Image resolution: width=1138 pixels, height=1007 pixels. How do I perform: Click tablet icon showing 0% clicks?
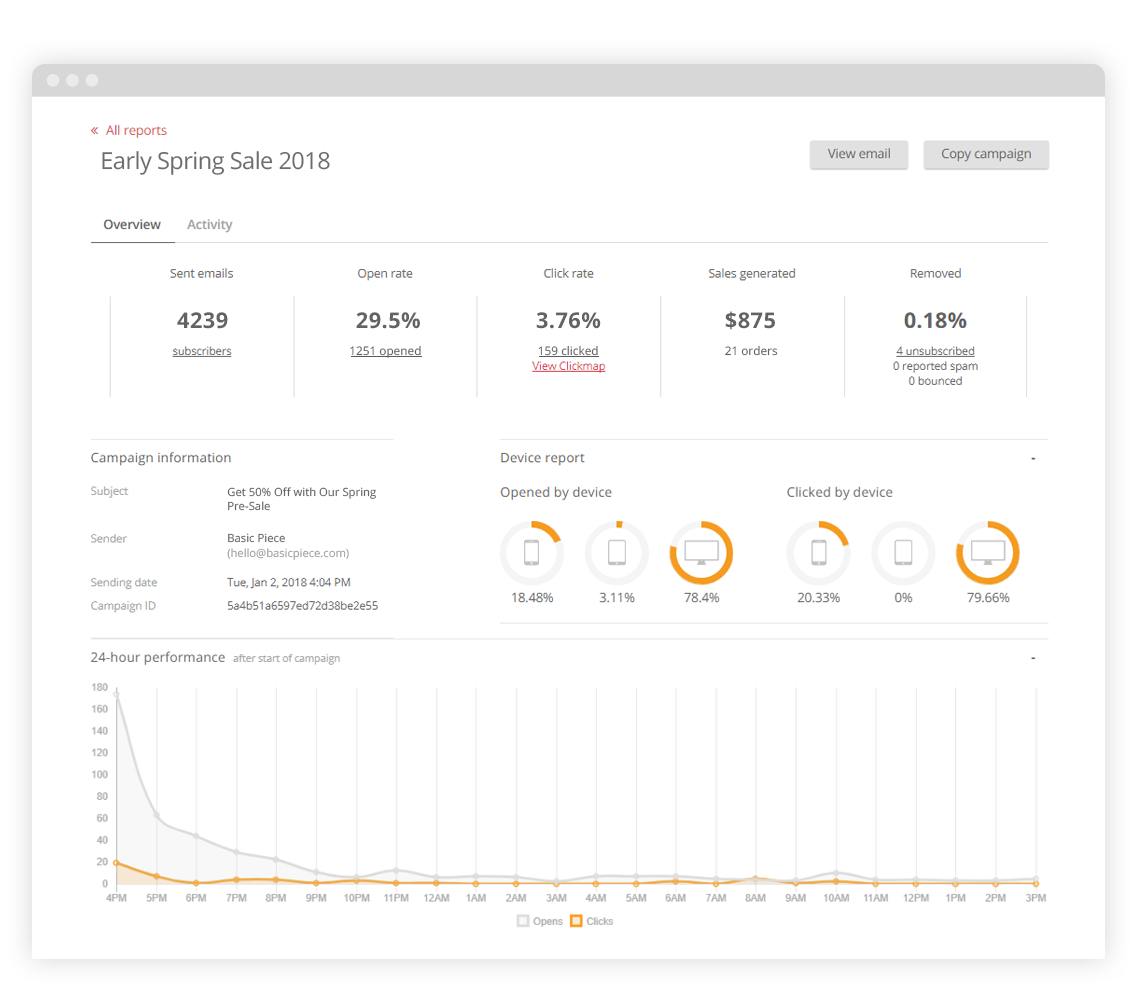point(904,553)
